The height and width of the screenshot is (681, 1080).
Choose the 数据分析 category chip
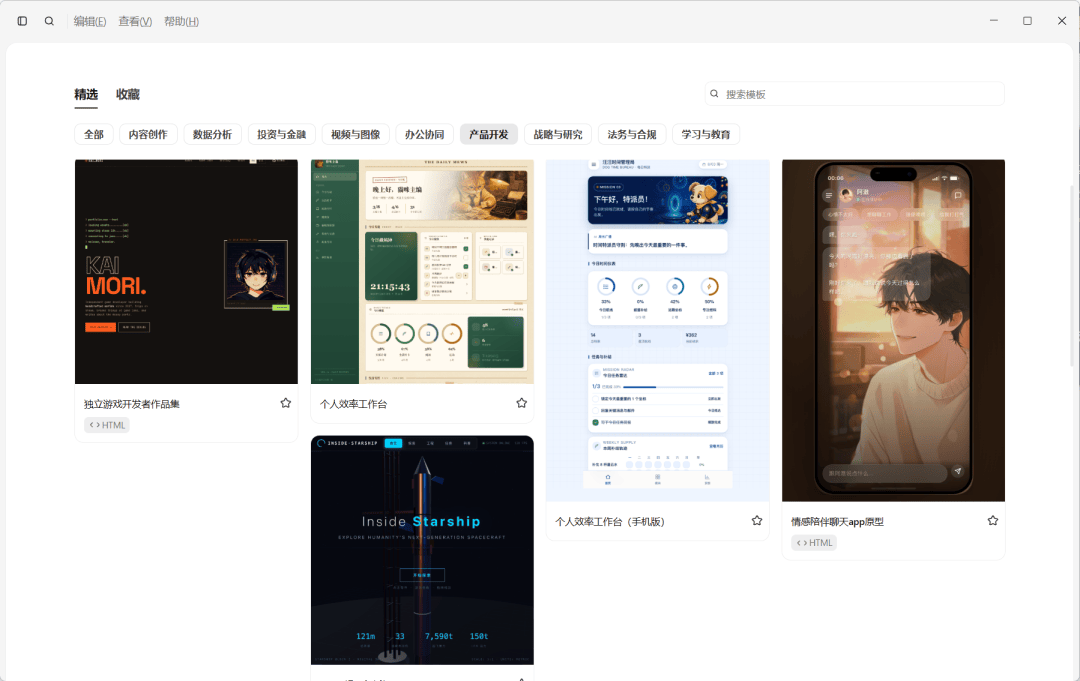point(212,134)
